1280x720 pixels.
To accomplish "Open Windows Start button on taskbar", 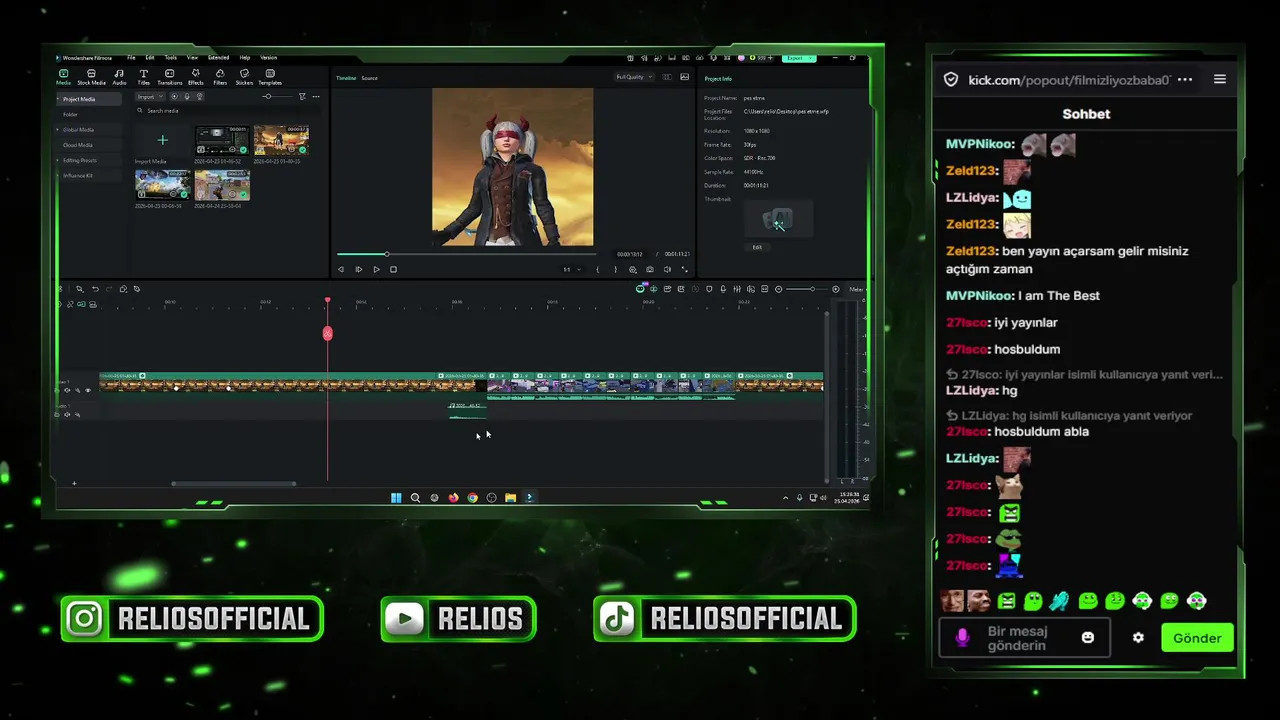I will coord(396,497).
